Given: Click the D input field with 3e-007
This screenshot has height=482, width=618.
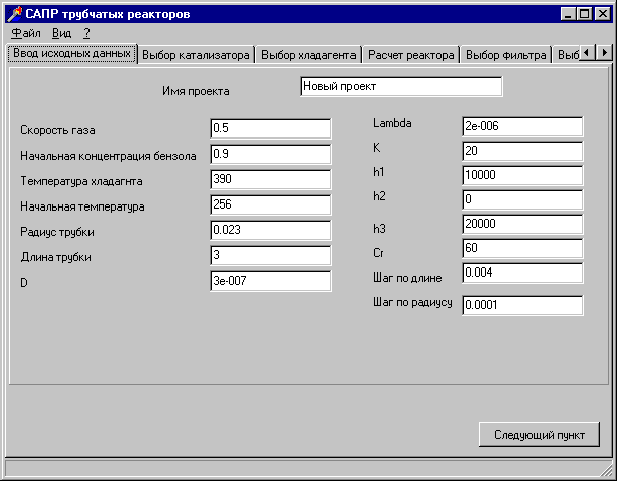Looking at the screenshot, I should click(271, 281).
